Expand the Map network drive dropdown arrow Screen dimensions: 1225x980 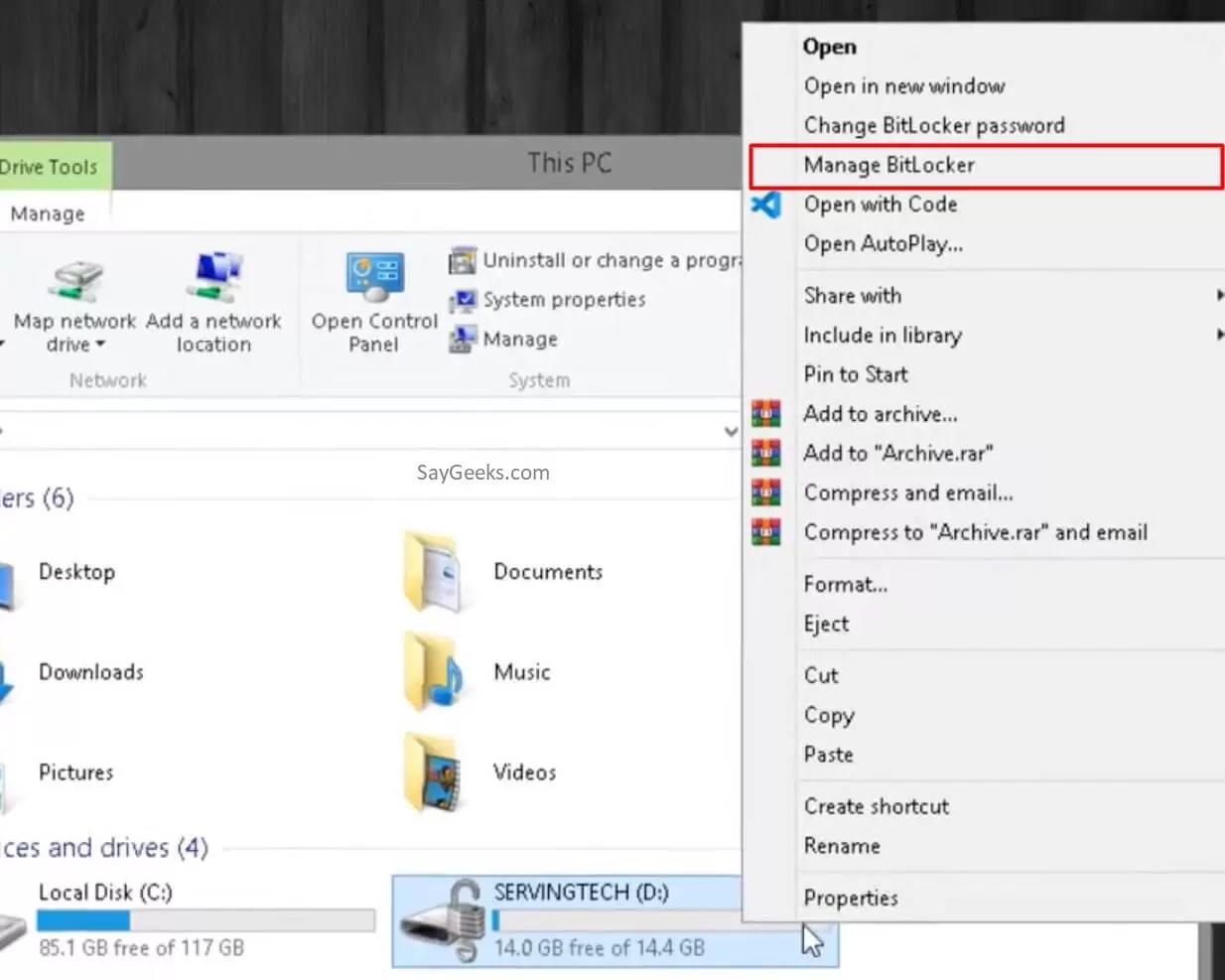100,346
